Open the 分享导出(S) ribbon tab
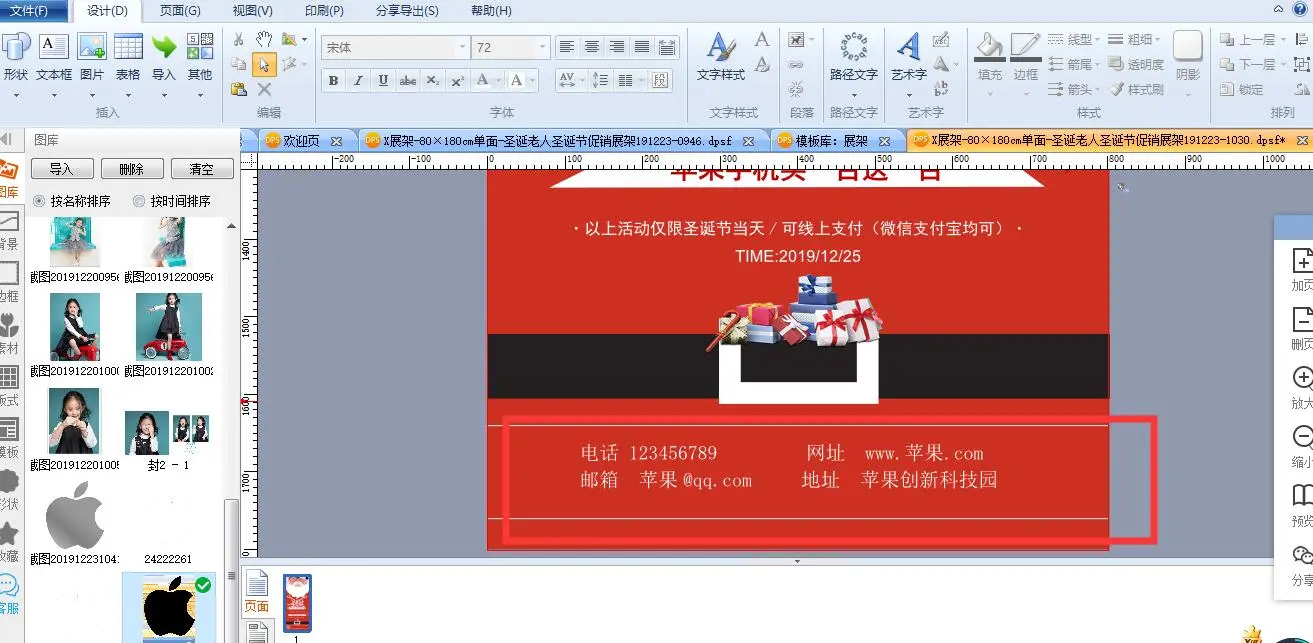 [407, 11]
